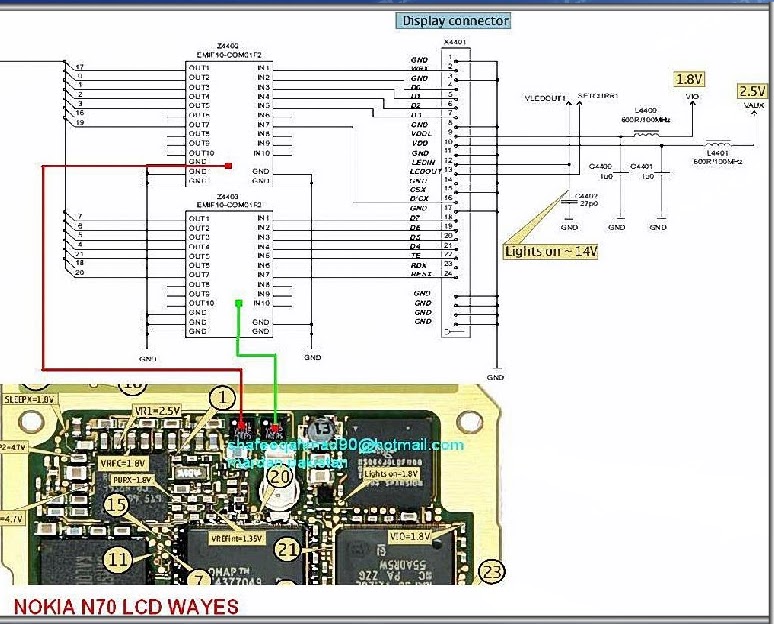Screen dimensions: 774x624
Task: Click the L4401 inductor label
Action: tap(717, 154)
